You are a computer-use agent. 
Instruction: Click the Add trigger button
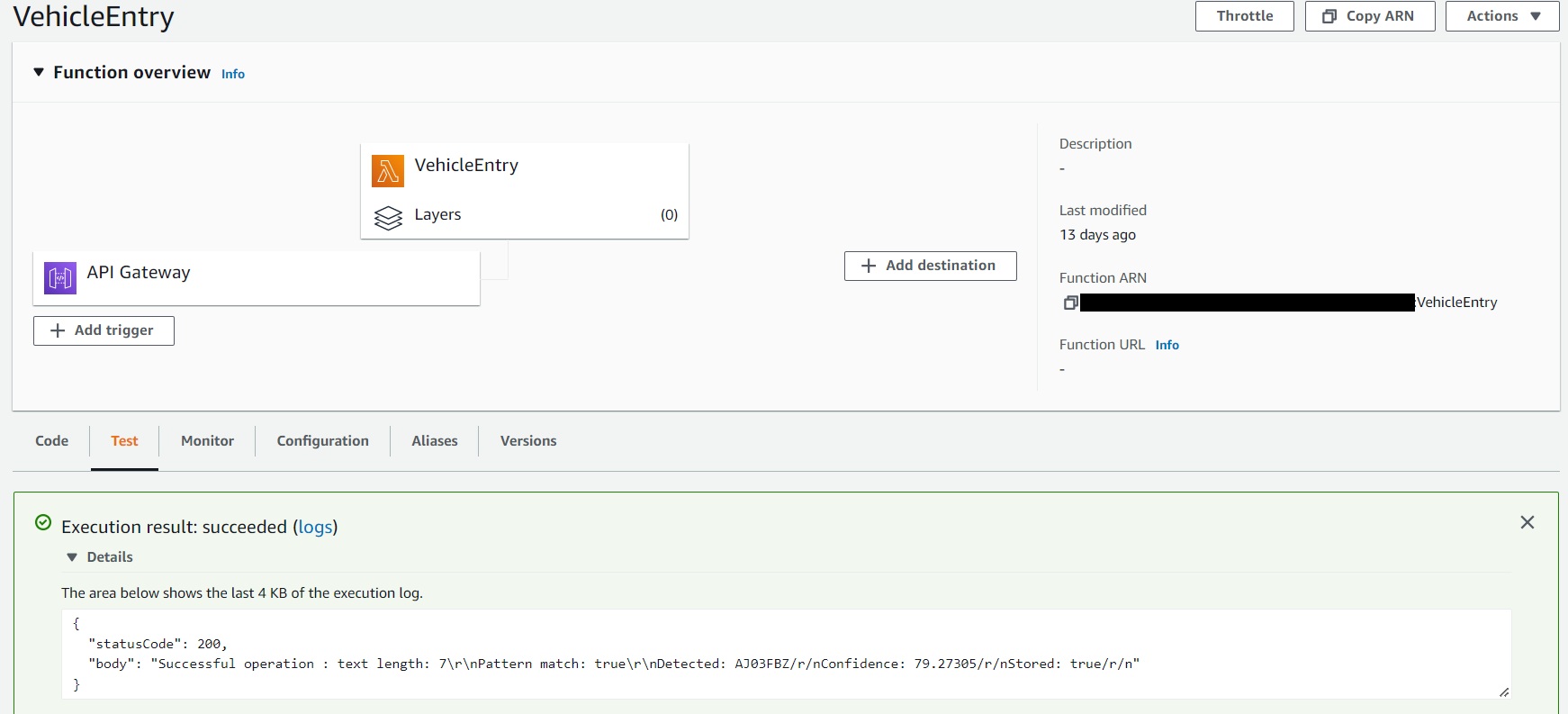point(104,330)
